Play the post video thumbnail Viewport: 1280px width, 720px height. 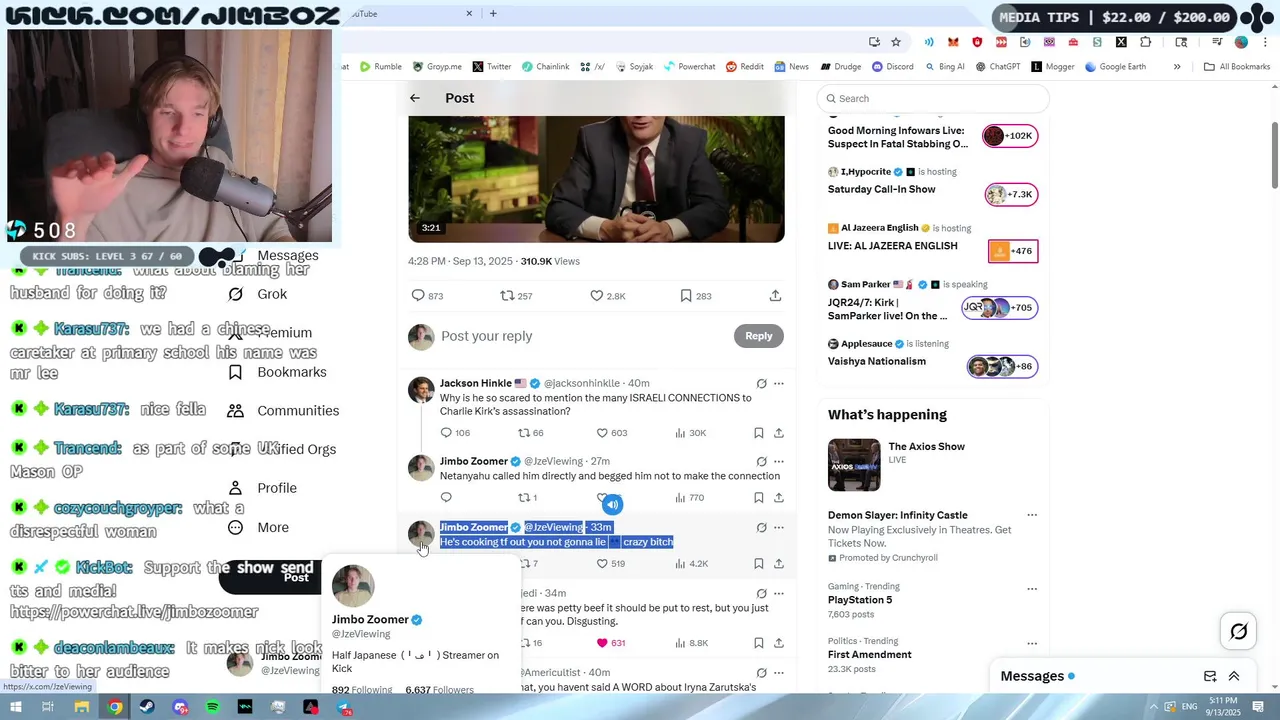coord(596,179)
